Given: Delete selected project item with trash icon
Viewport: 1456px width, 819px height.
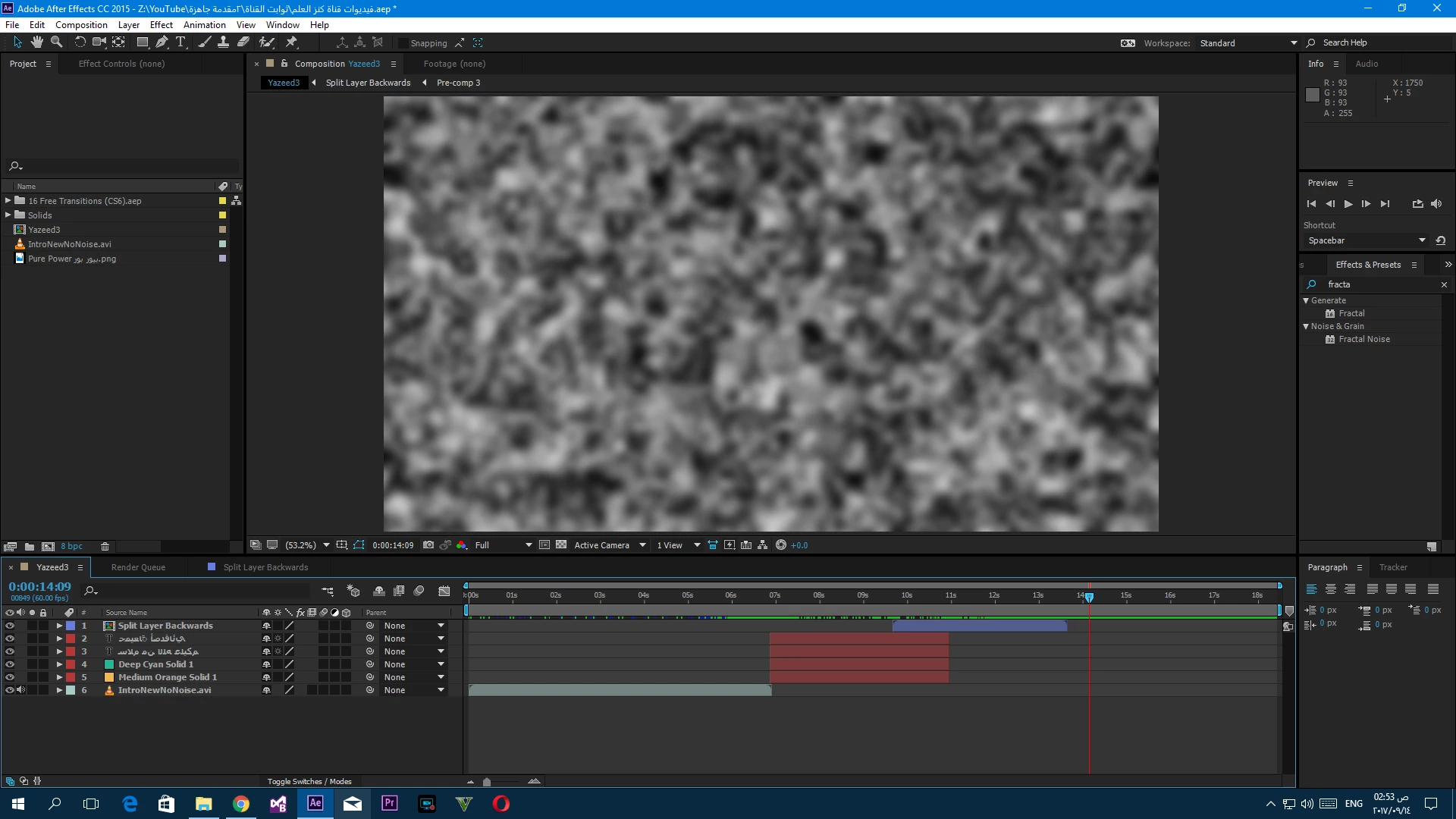Looking at the screenshot, I should coord(105,546).
